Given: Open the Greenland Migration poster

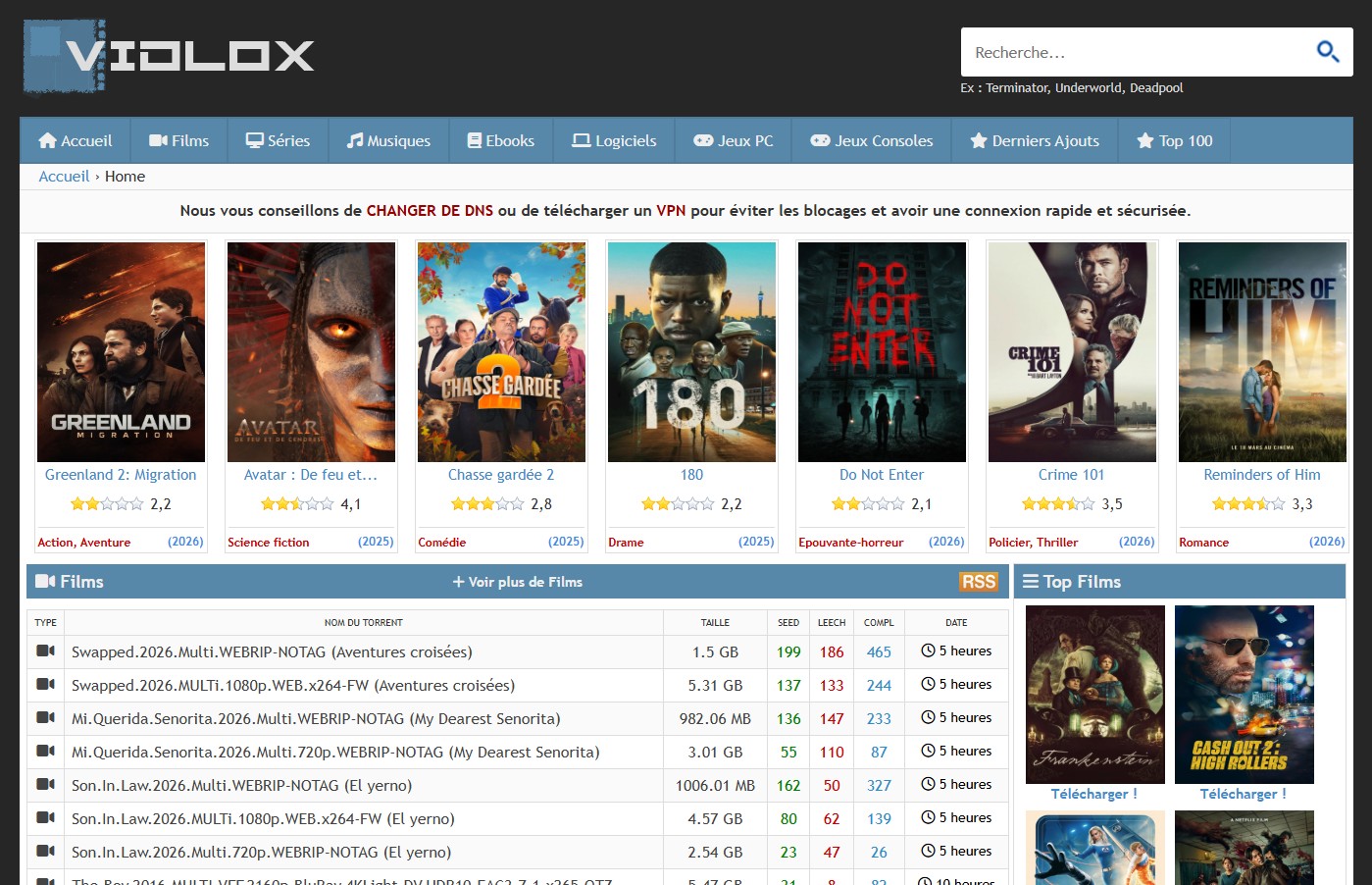Looking at the screenshot, I should pyautogui.click(x=121, y=352).
